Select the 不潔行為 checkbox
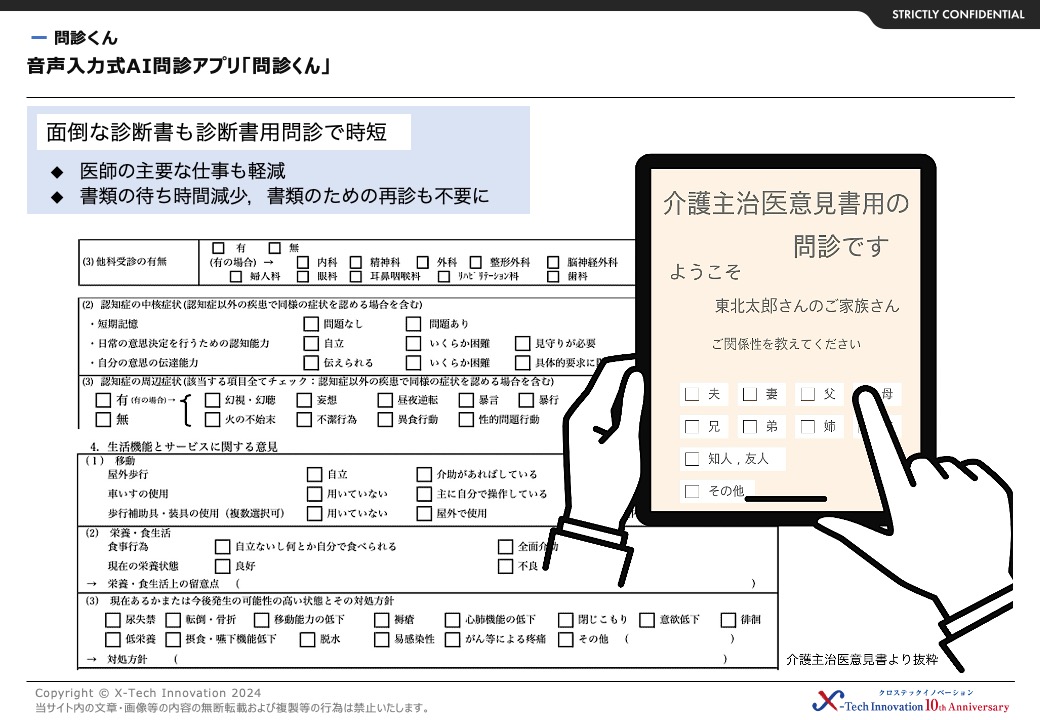The image size is (1040, 720). tap(304, 420)
